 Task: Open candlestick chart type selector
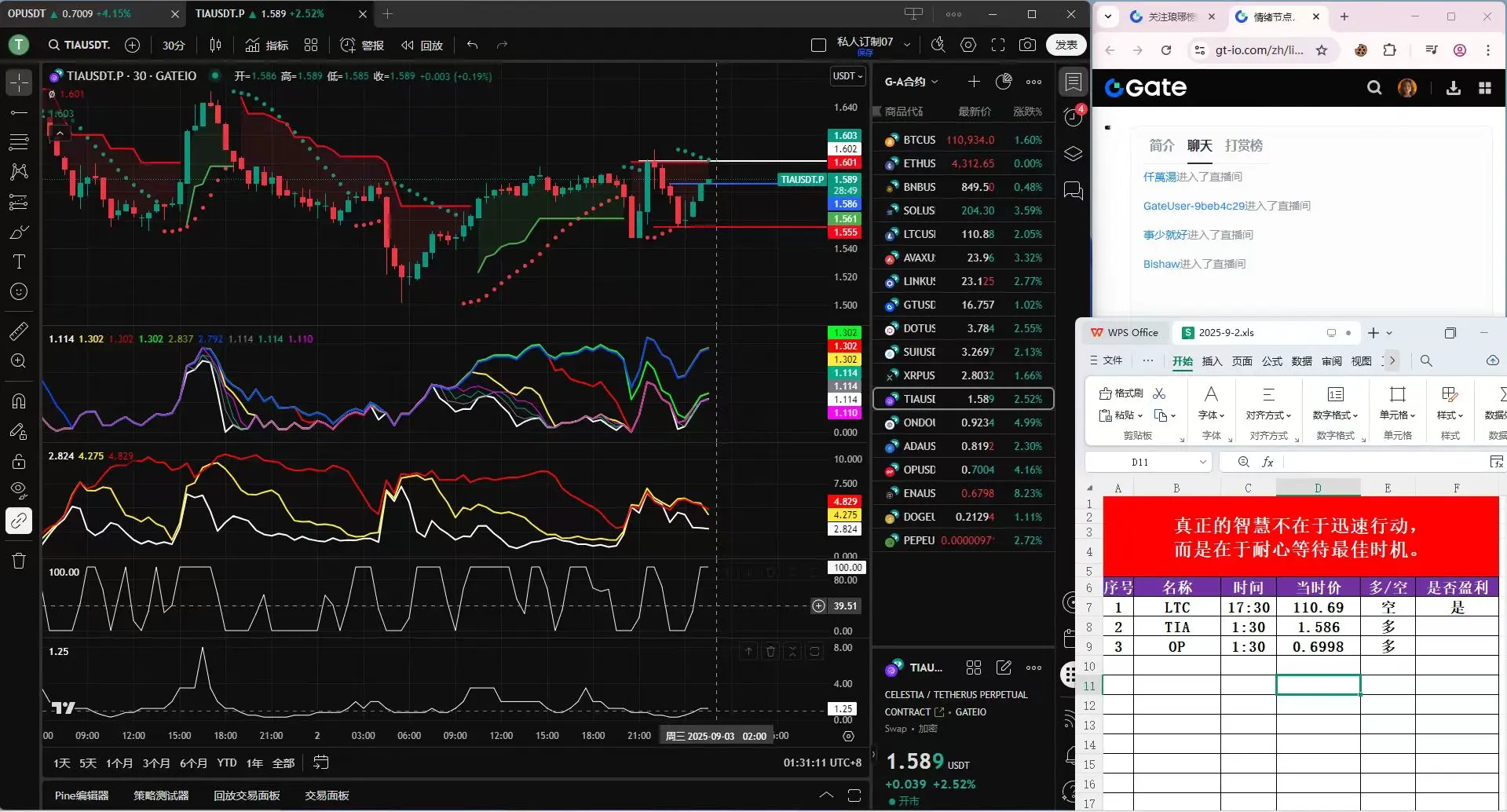[215, 46]
